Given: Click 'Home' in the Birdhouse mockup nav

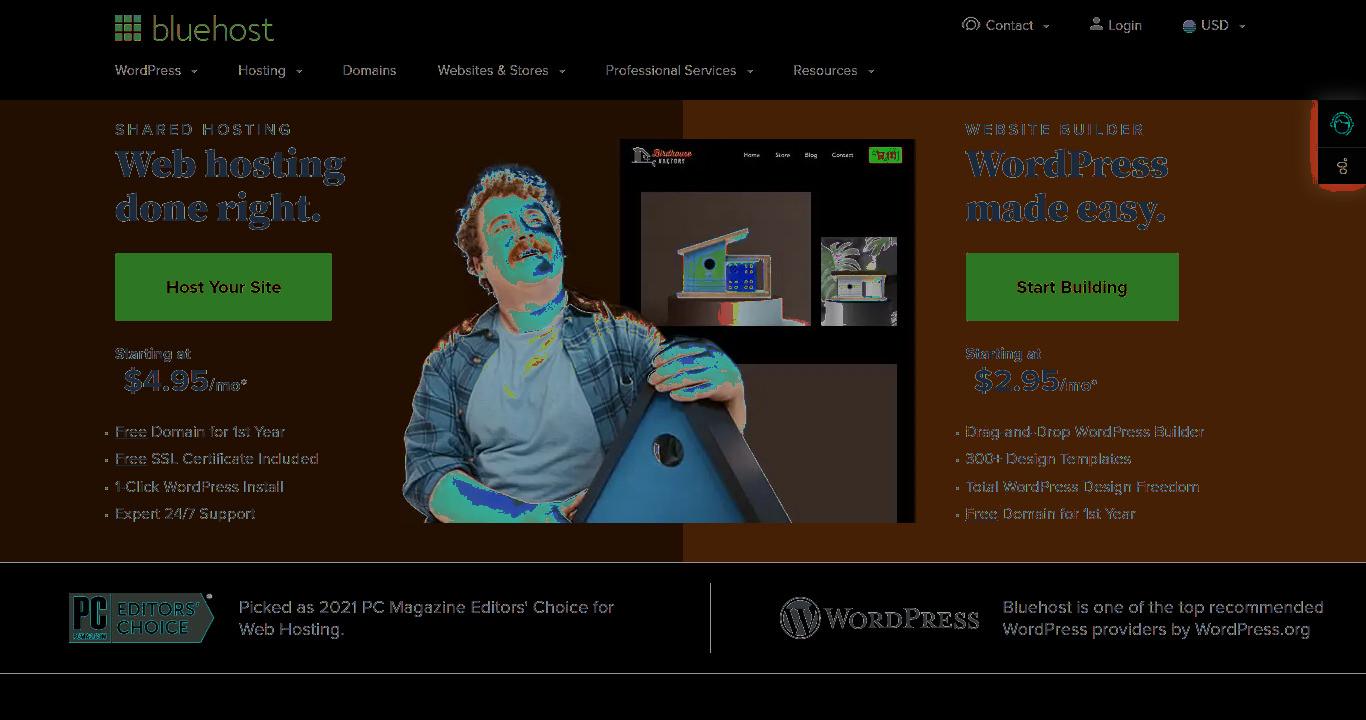Looking at the screenshot, I should click(752, 155).
